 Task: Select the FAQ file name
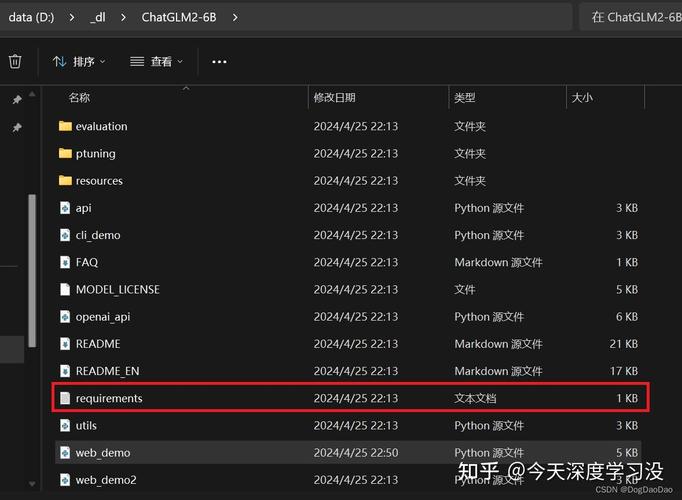coord(87,262)
